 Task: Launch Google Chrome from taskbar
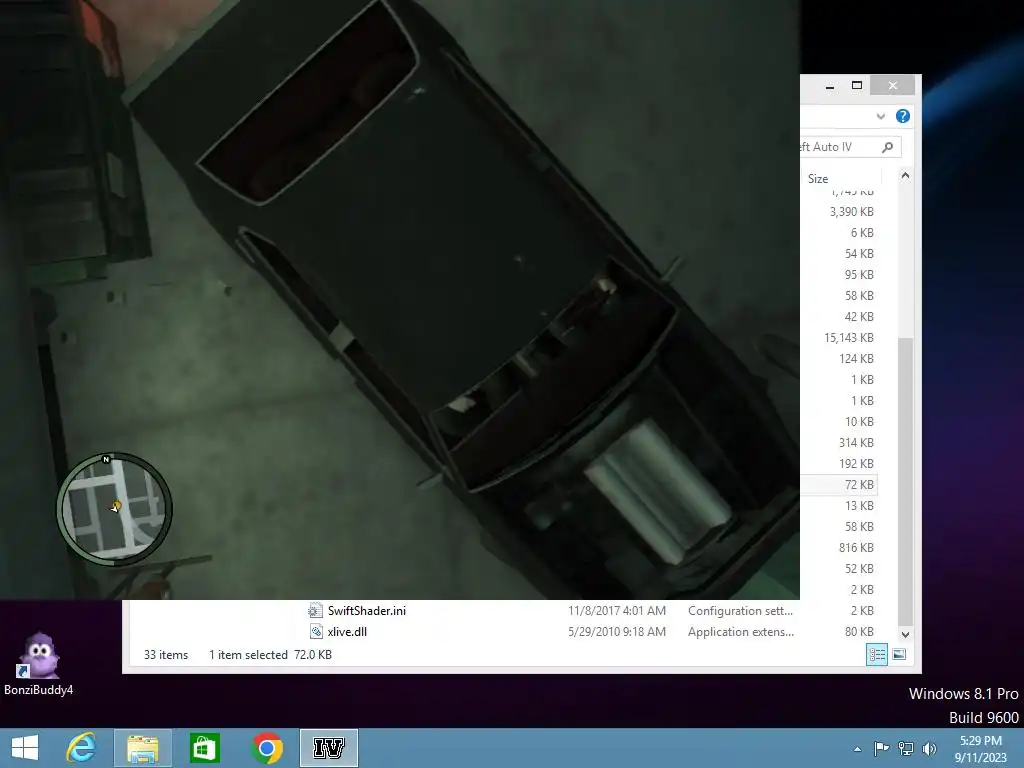pos(266,748)
